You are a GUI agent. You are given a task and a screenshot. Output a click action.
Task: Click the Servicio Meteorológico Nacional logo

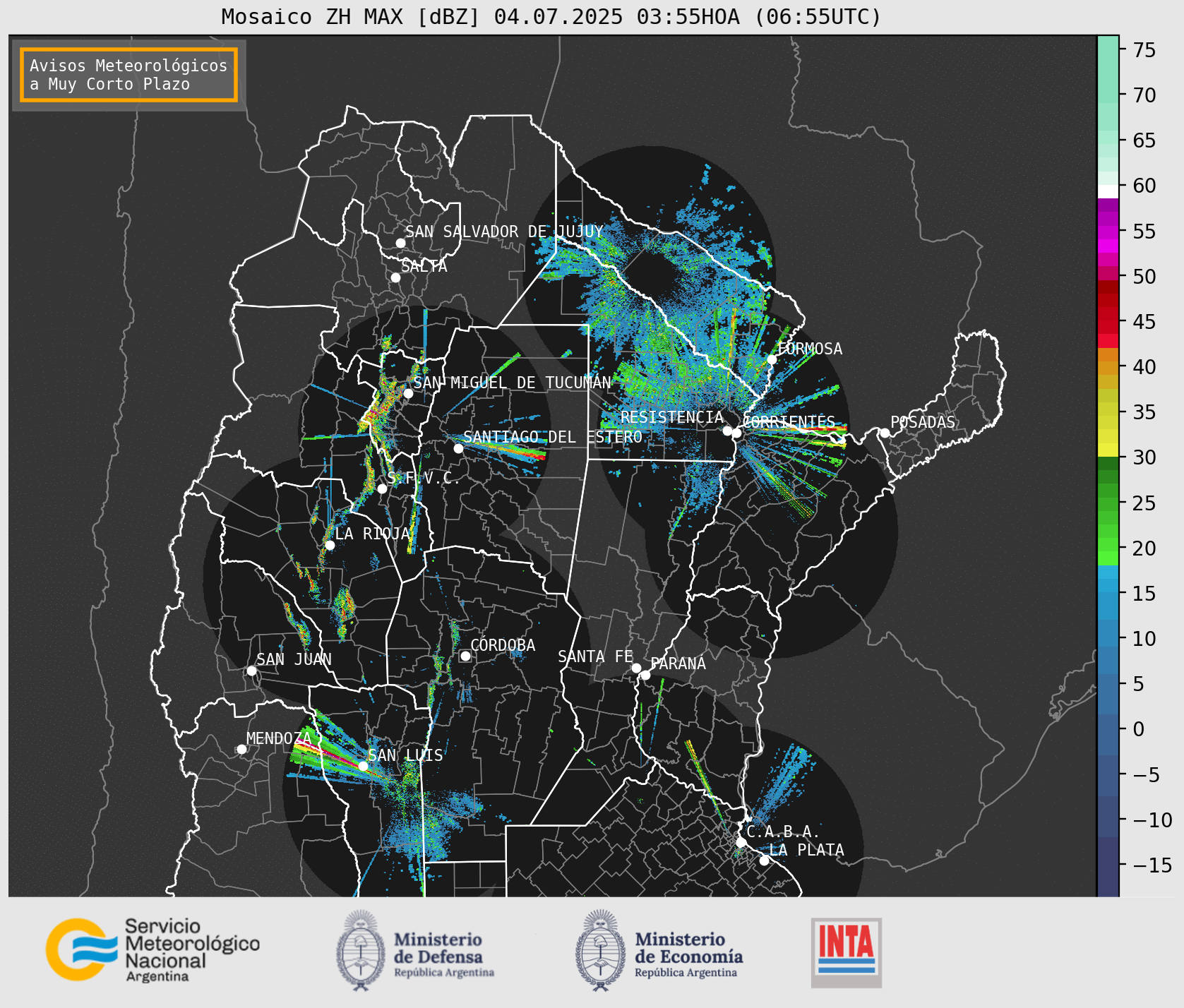click(153, 949)
